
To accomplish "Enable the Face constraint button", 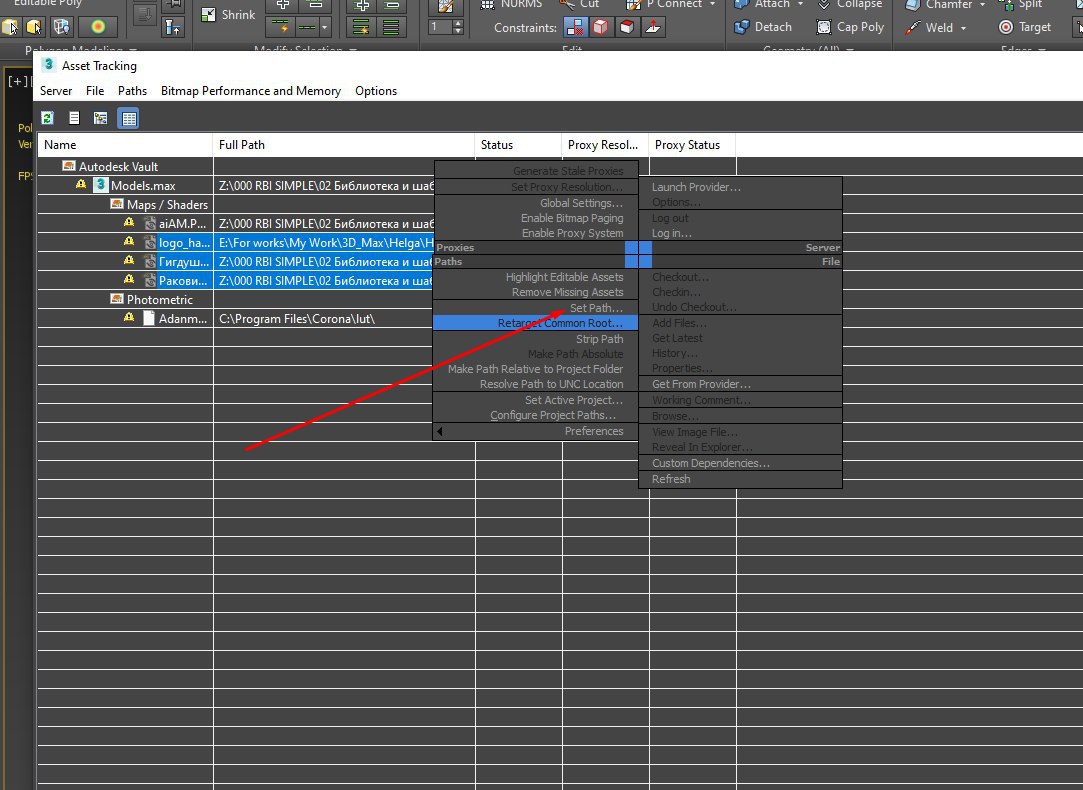I will click(x=626, y=28).
